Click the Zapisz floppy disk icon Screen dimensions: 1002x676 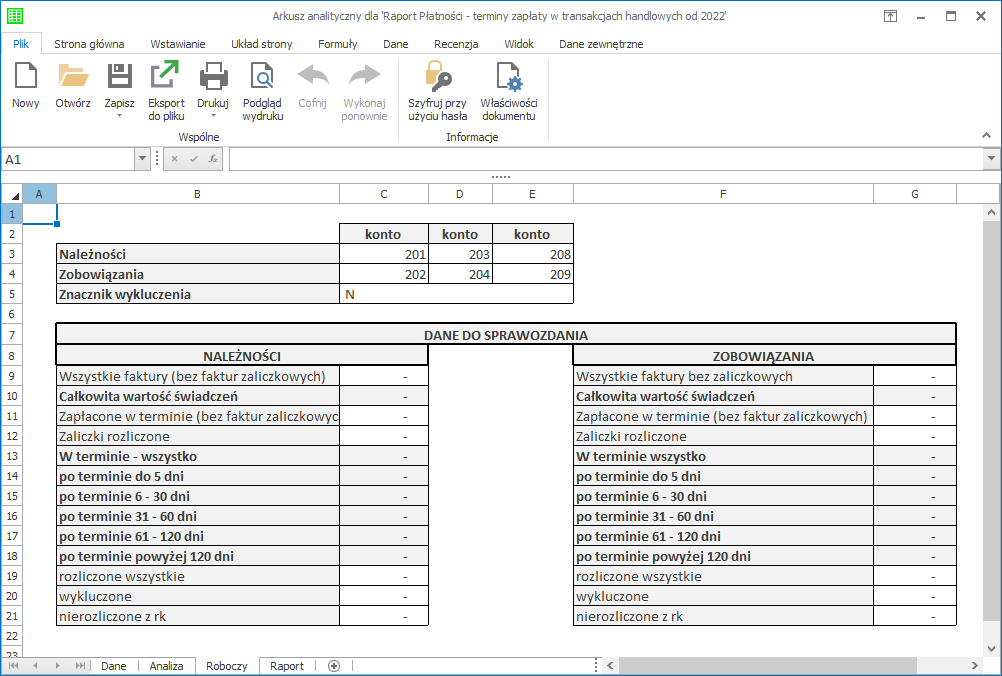pyautogui.click(x=120, y=78)
